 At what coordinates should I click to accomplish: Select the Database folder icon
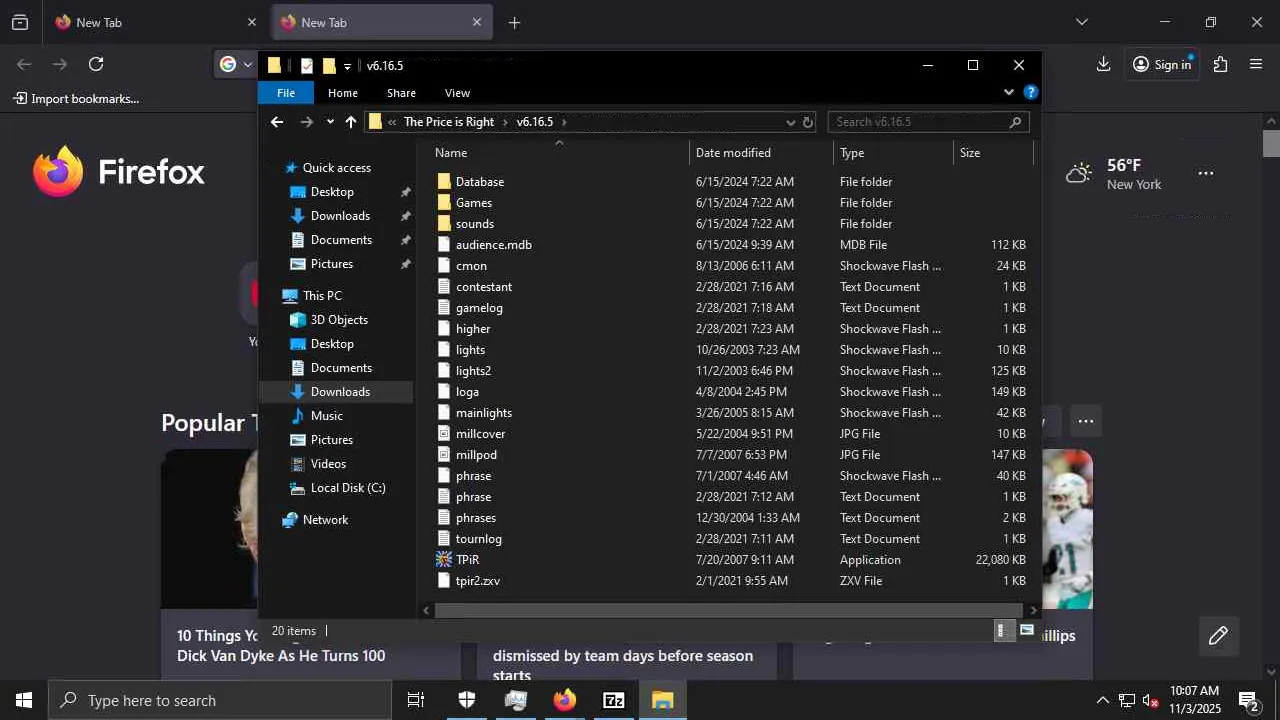(444, 182)
